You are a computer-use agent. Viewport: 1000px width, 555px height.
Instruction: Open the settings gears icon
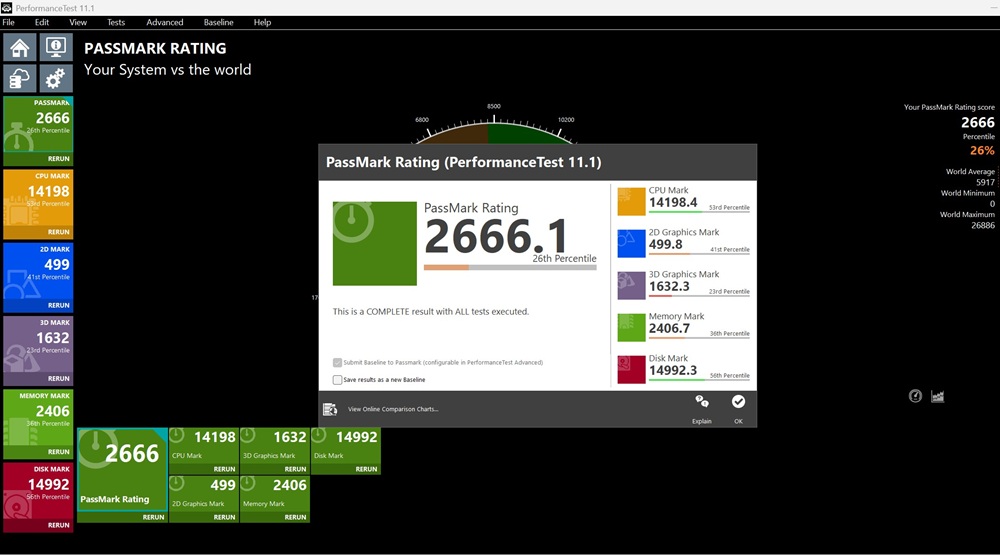[54, 78]
